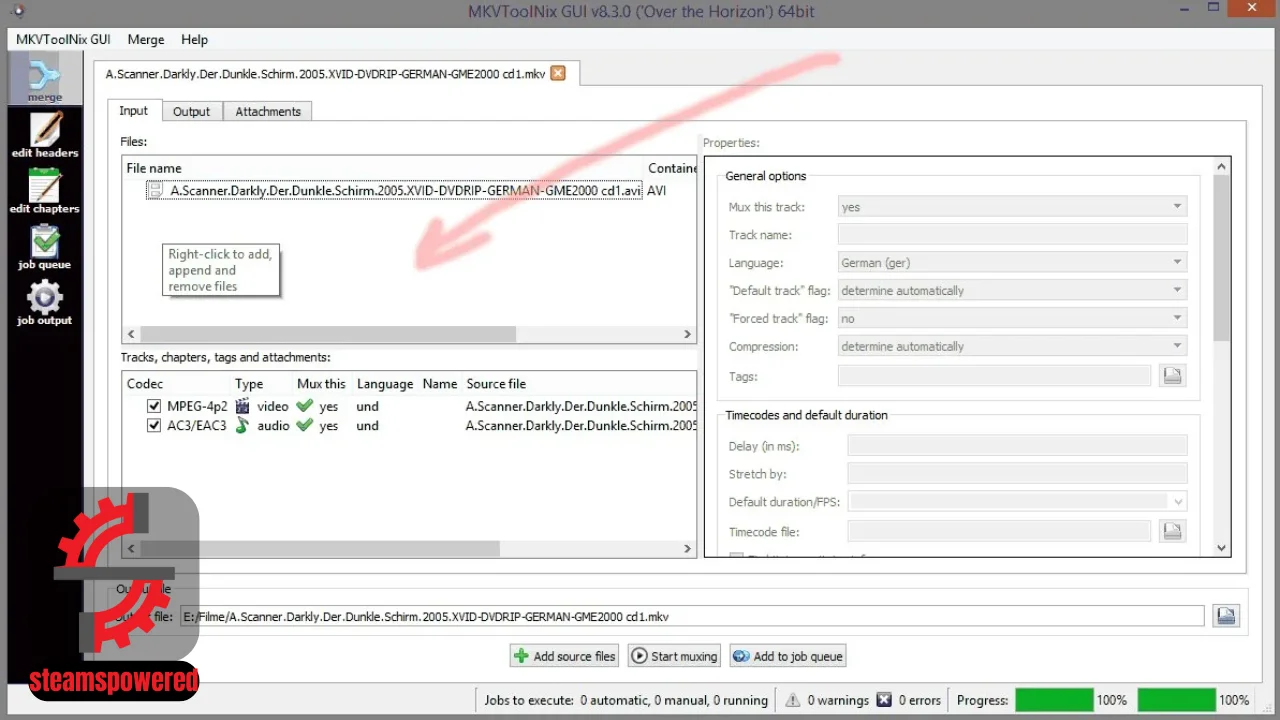The width and height of the screenshot is (1280, 720).
Task: Uncheck the MPEG-4p2 video track
Action: pyautogui.click(x=154, y=406)
